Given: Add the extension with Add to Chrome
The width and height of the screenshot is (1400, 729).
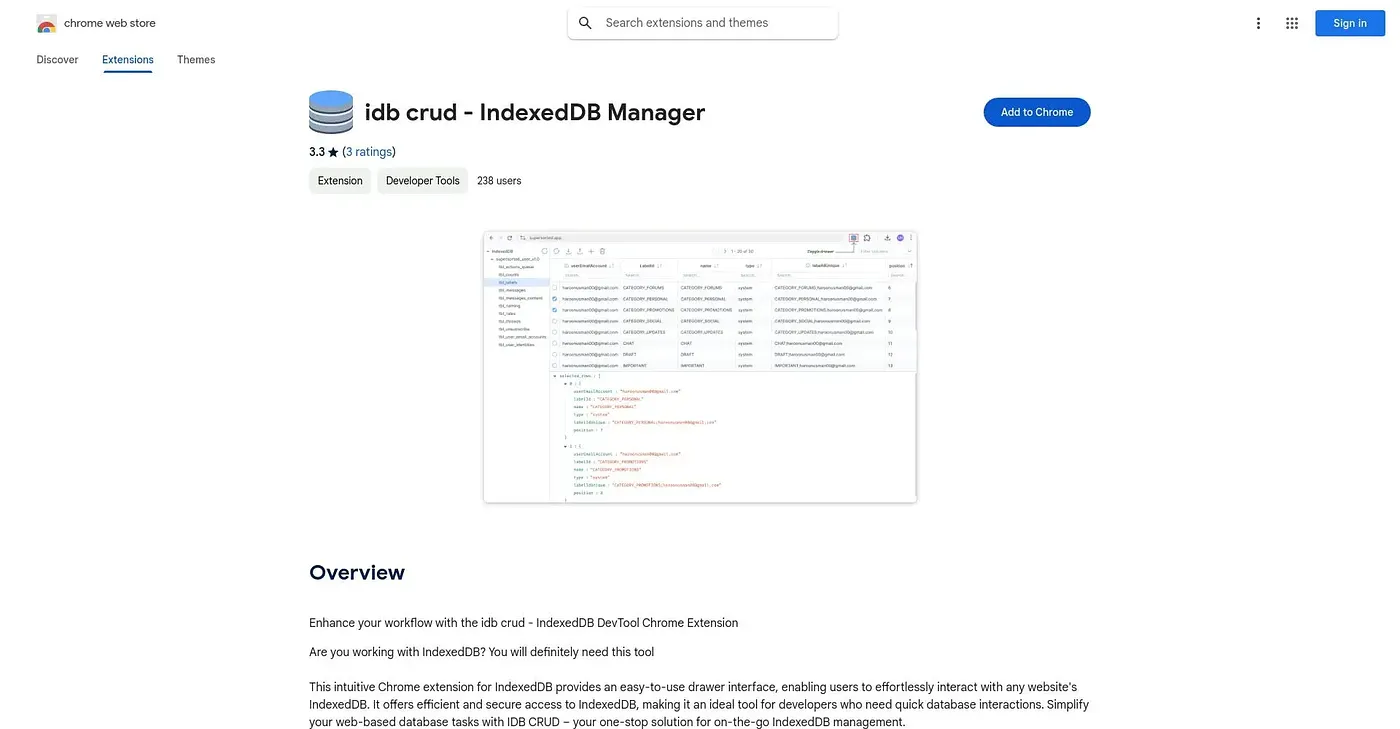Looking at the screenshot, I should 1037,112.
